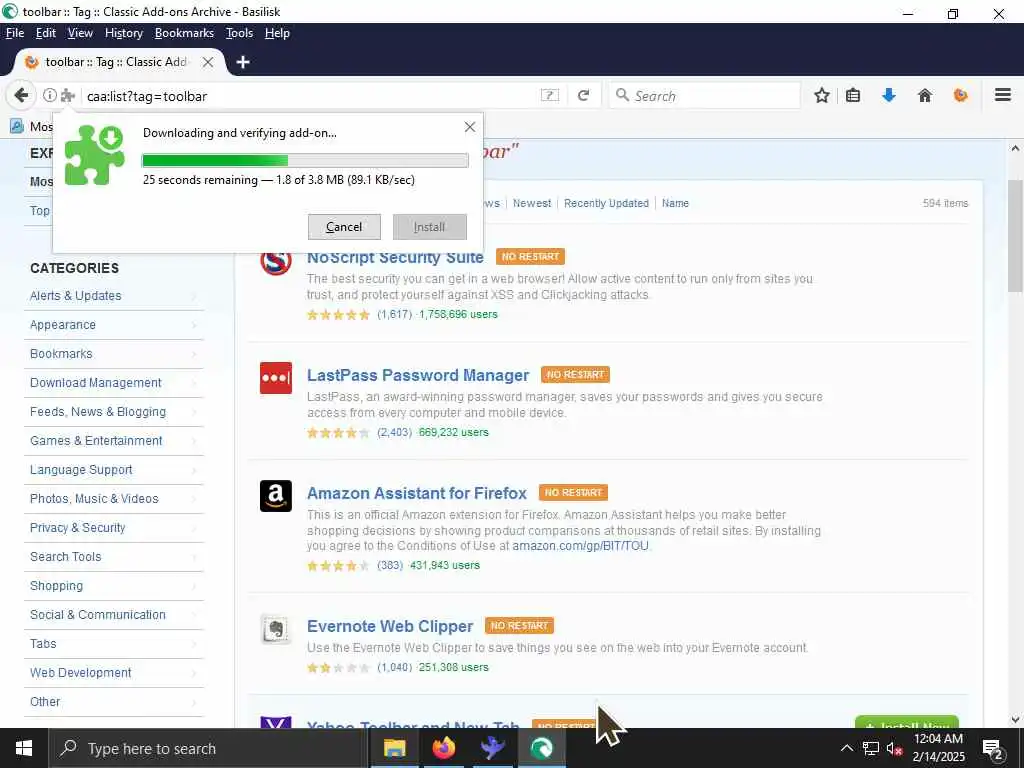The height and width of the screenshot is (768, 1024).
Task: Expand Download Management category
Action: point(114,383)
